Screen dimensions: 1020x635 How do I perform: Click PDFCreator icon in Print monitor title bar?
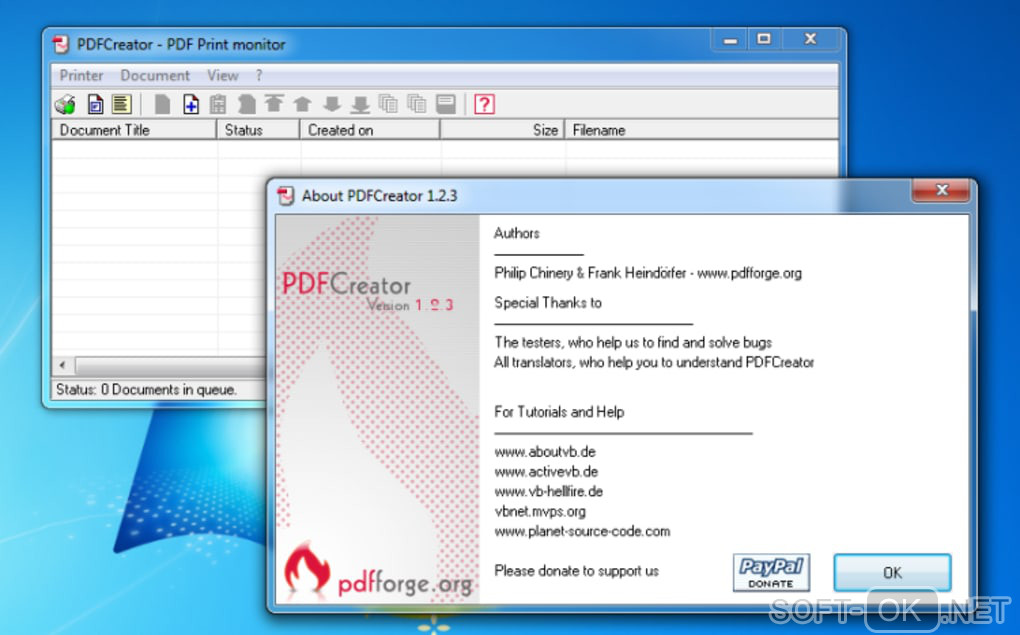(x=61, y=44)
